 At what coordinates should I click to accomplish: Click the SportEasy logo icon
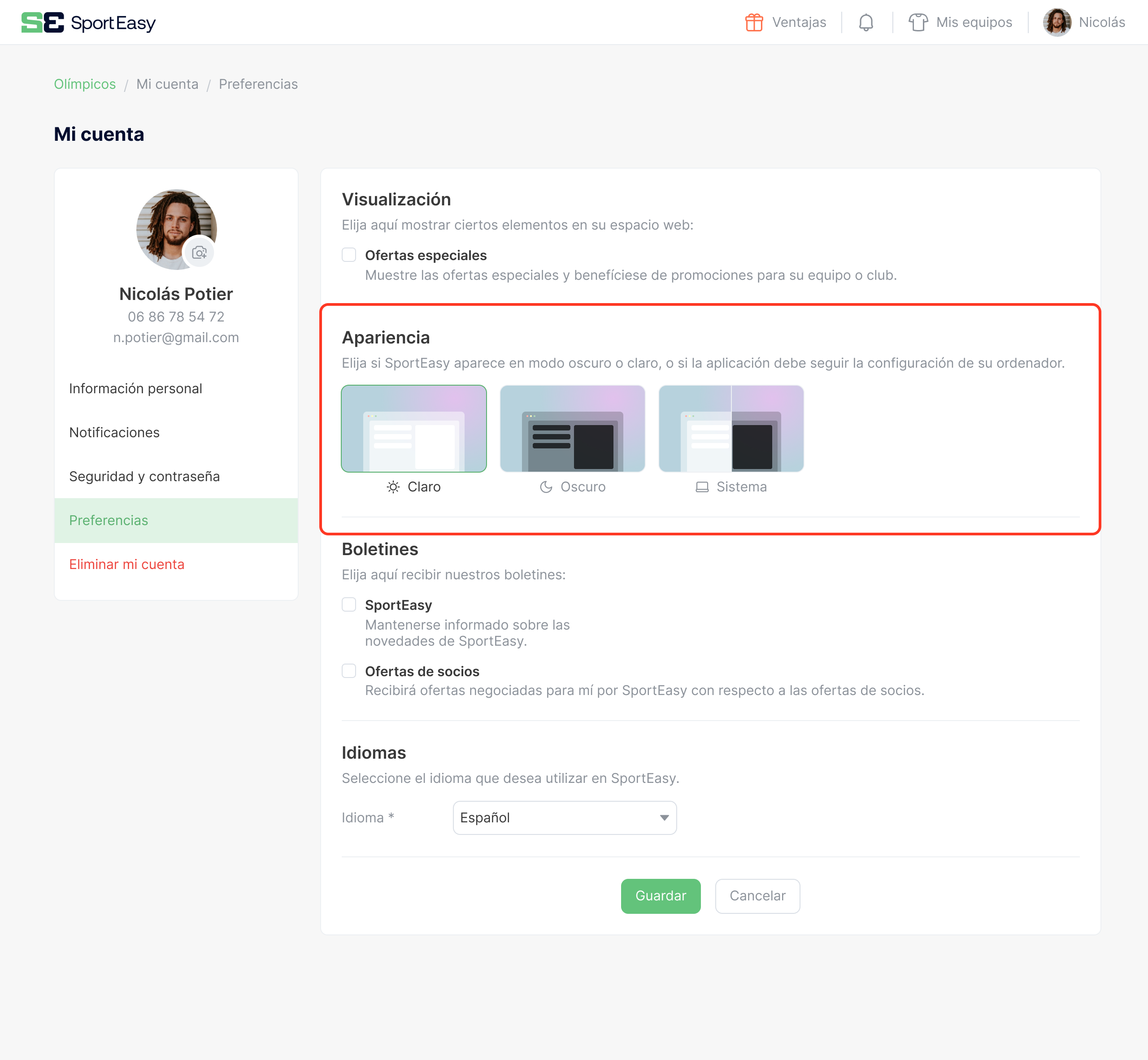click(43, 22)
